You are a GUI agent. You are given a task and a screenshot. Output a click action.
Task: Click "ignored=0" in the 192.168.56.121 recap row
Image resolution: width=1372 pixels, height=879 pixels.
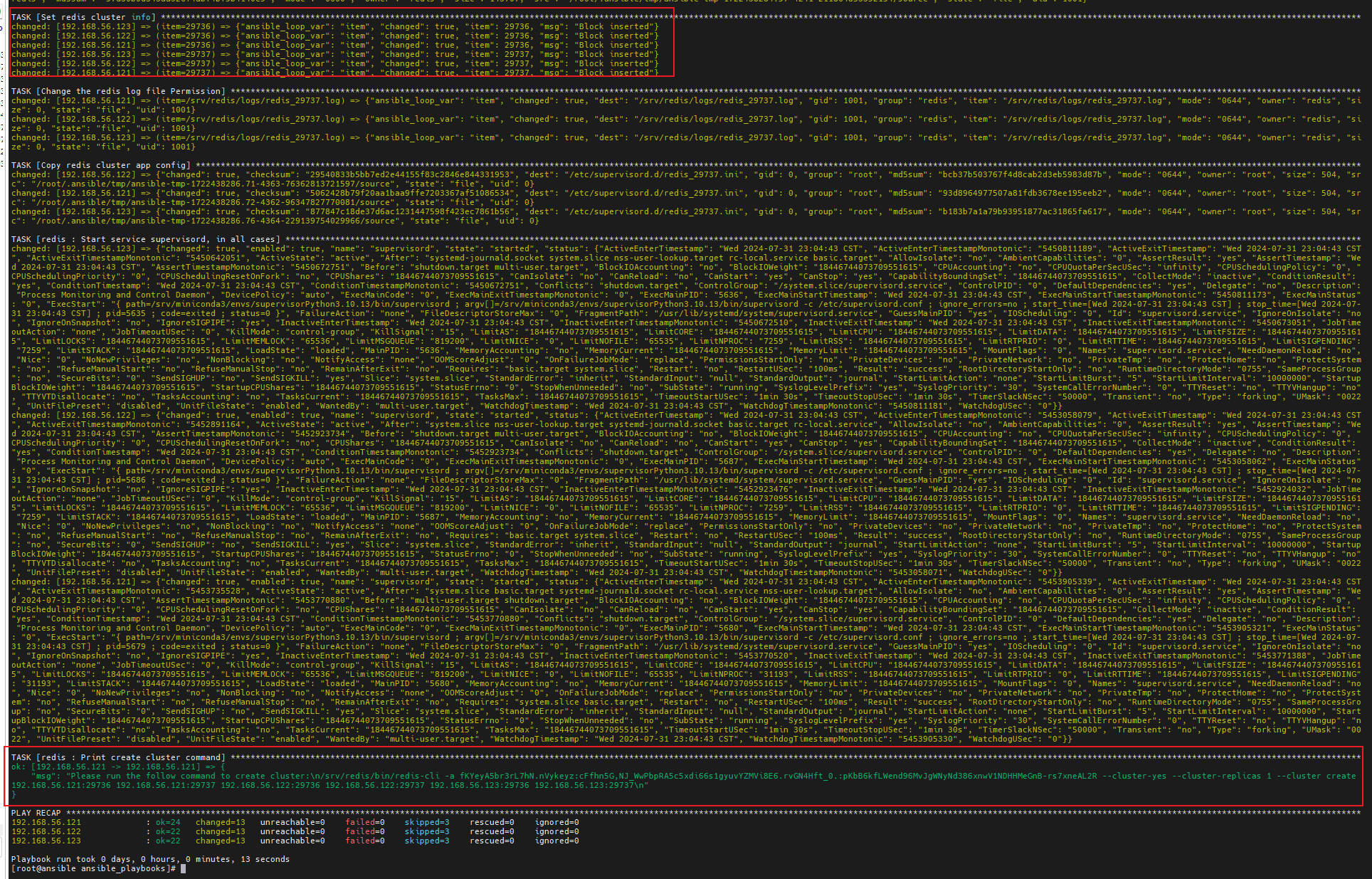[x=556, y=822]
